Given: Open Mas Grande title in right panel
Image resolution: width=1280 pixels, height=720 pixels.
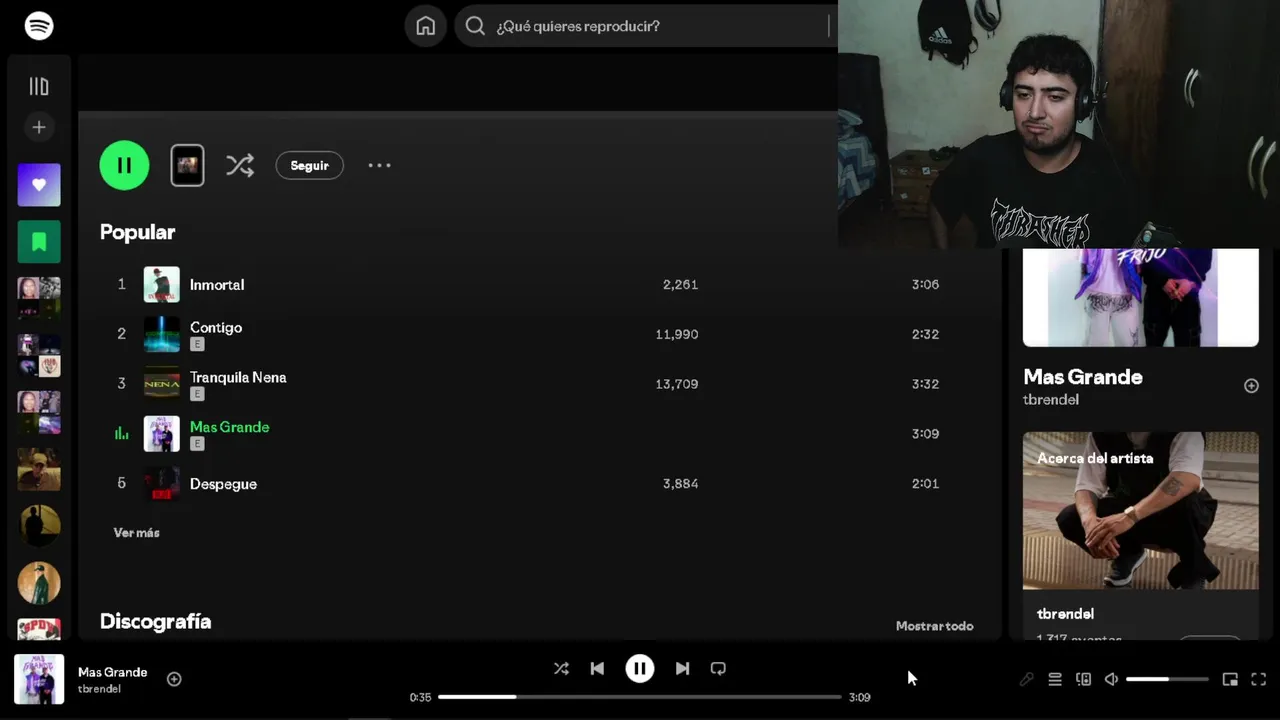Looking at the screenshot, I should click(x=1083, y=377).
